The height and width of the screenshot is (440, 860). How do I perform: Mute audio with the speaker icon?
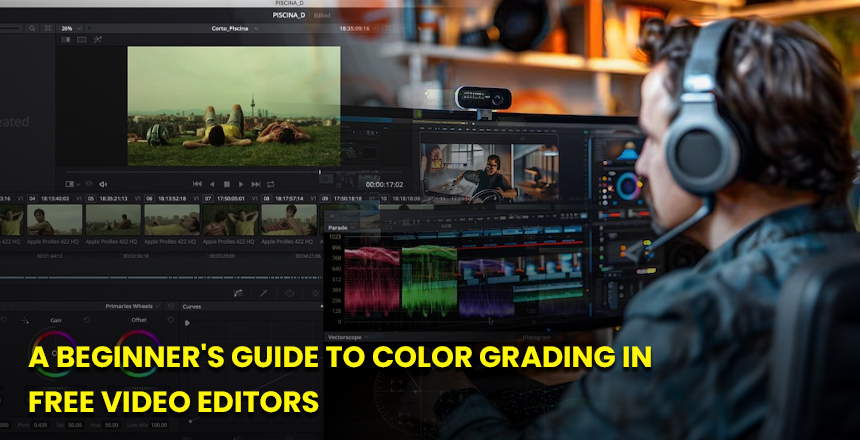103,184
